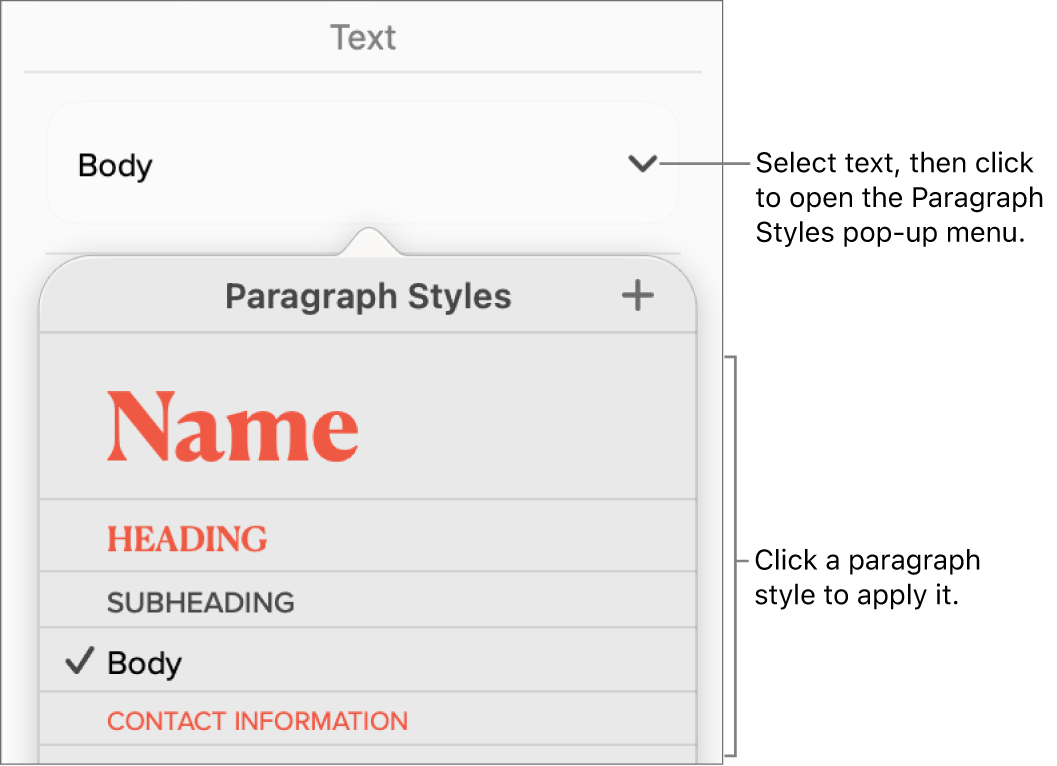Click inside the Body pop-up field
This screenshot has width=1057, height=766.
pos(300,165)
